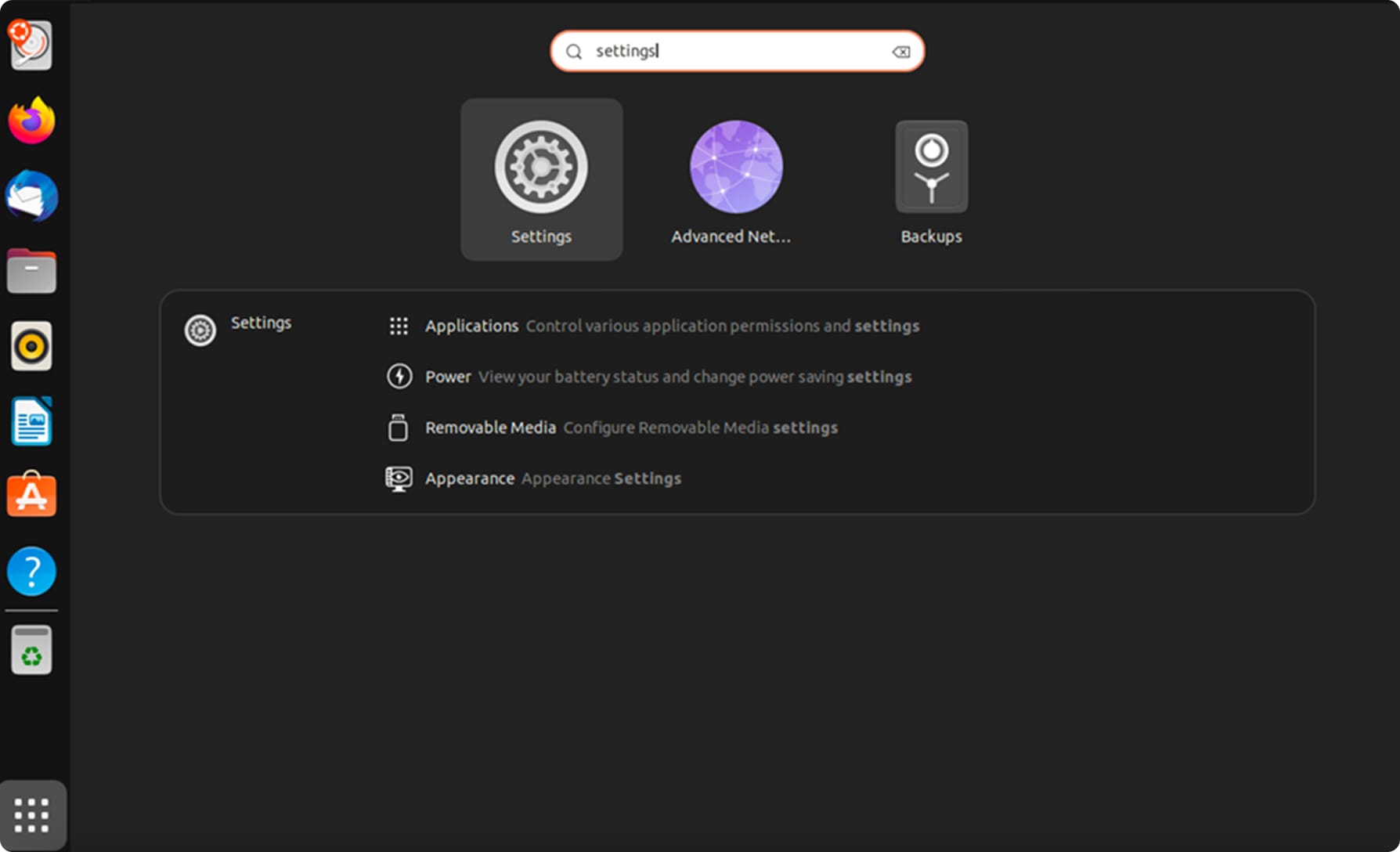Screen dimensions: 1400x852
Task: Open the Power settings result
Action: (448, 377)
